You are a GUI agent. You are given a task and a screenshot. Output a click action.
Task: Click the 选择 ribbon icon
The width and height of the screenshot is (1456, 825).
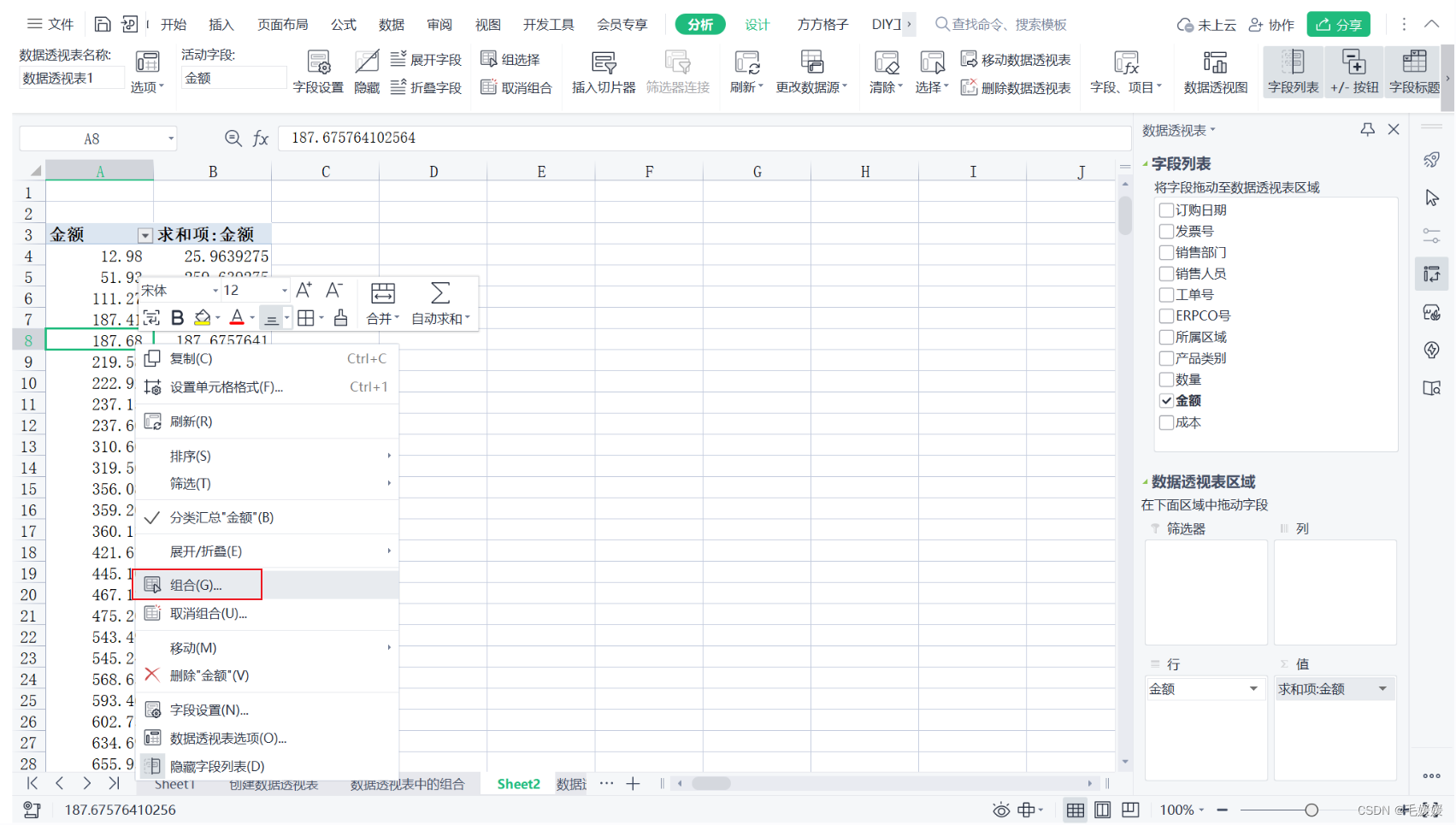[x=932, y=71]
